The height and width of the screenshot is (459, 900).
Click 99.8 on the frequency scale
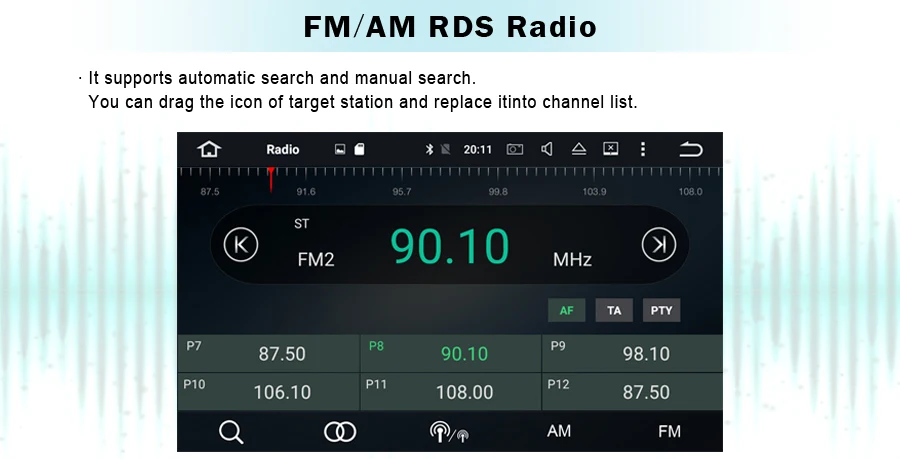[498, 192]
